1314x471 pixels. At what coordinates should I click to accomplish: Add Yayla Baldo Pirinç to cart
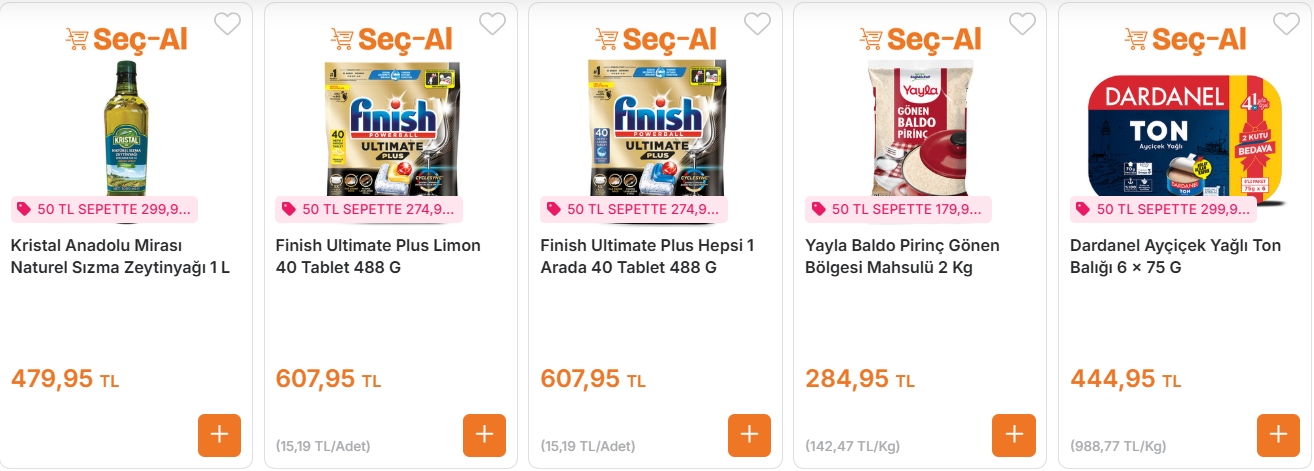coord(1013,435)
